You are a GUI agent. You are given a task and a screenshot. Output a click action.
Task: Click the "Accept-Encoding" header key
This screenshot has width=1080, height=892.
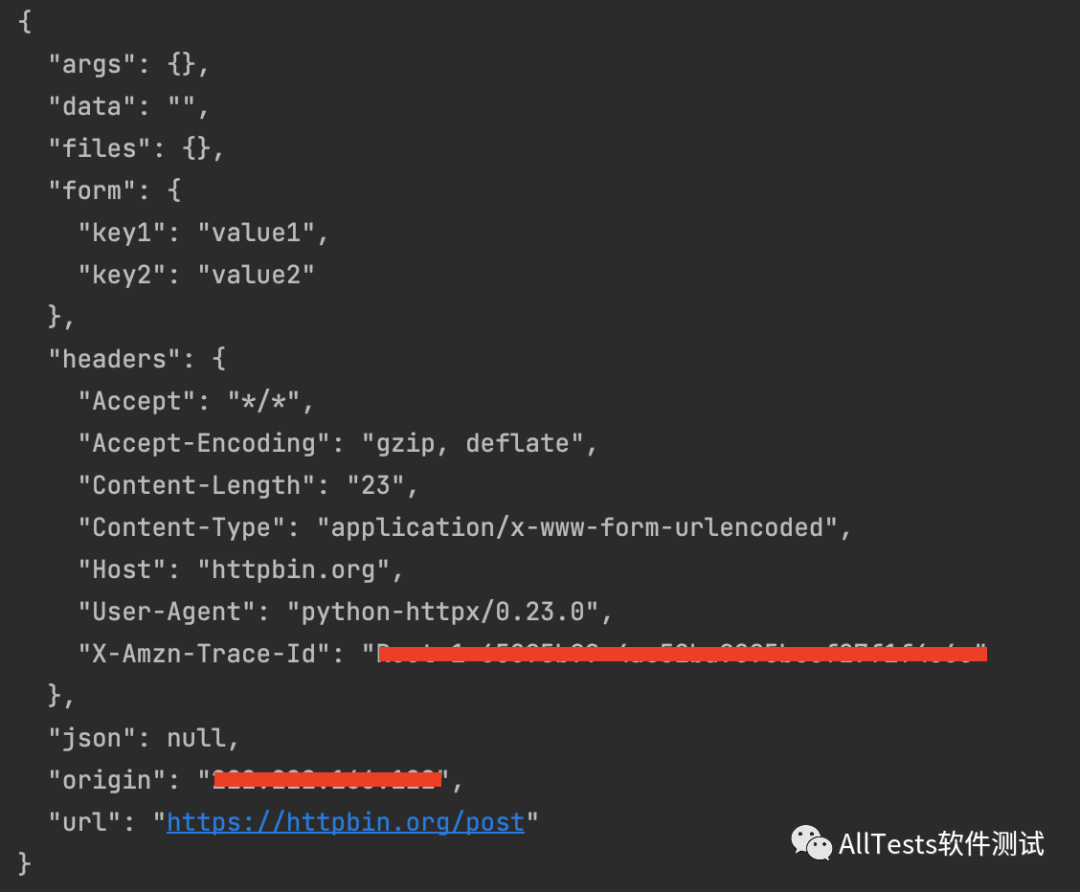(x=204, y=443)
